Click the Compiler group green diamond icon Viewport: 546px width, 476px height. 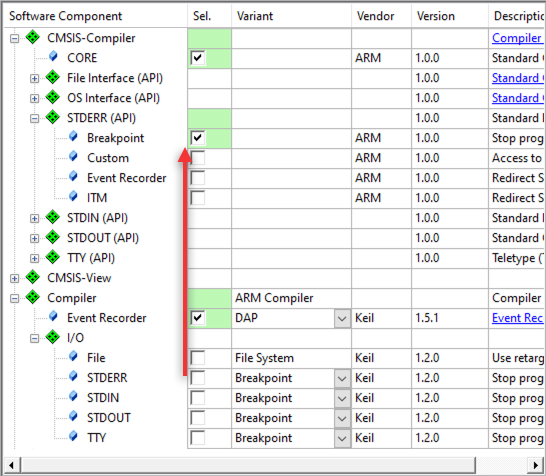tap(33, 297)
